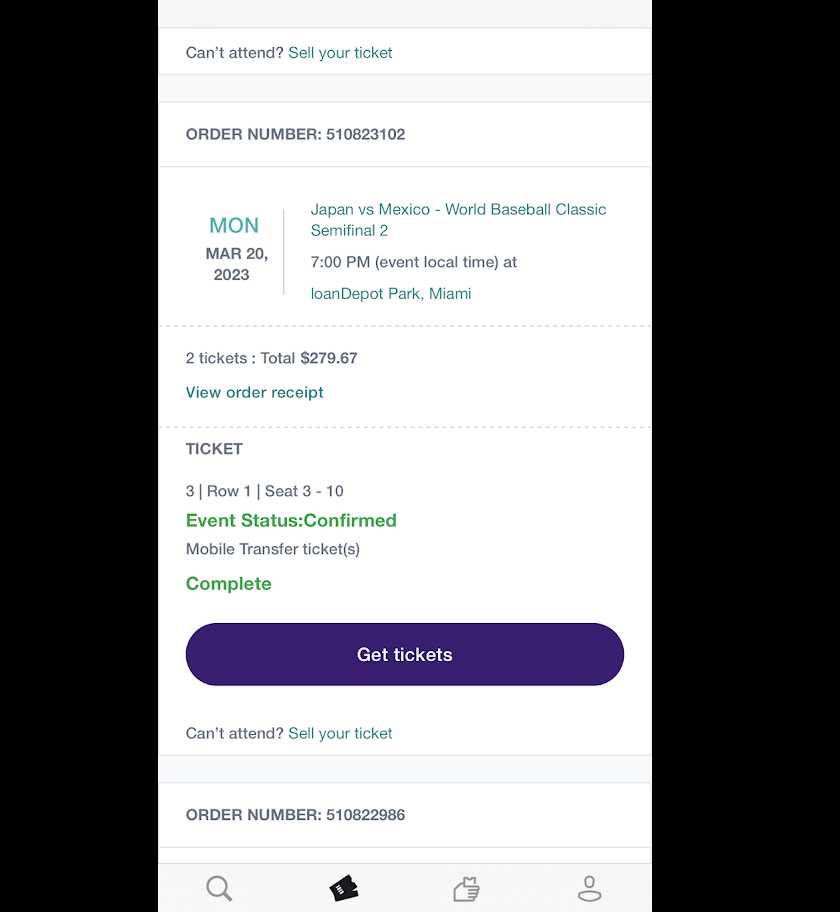Screen dimensions: 840x912
Task: Open the View order receipt link
Action: tap(254, 392)
